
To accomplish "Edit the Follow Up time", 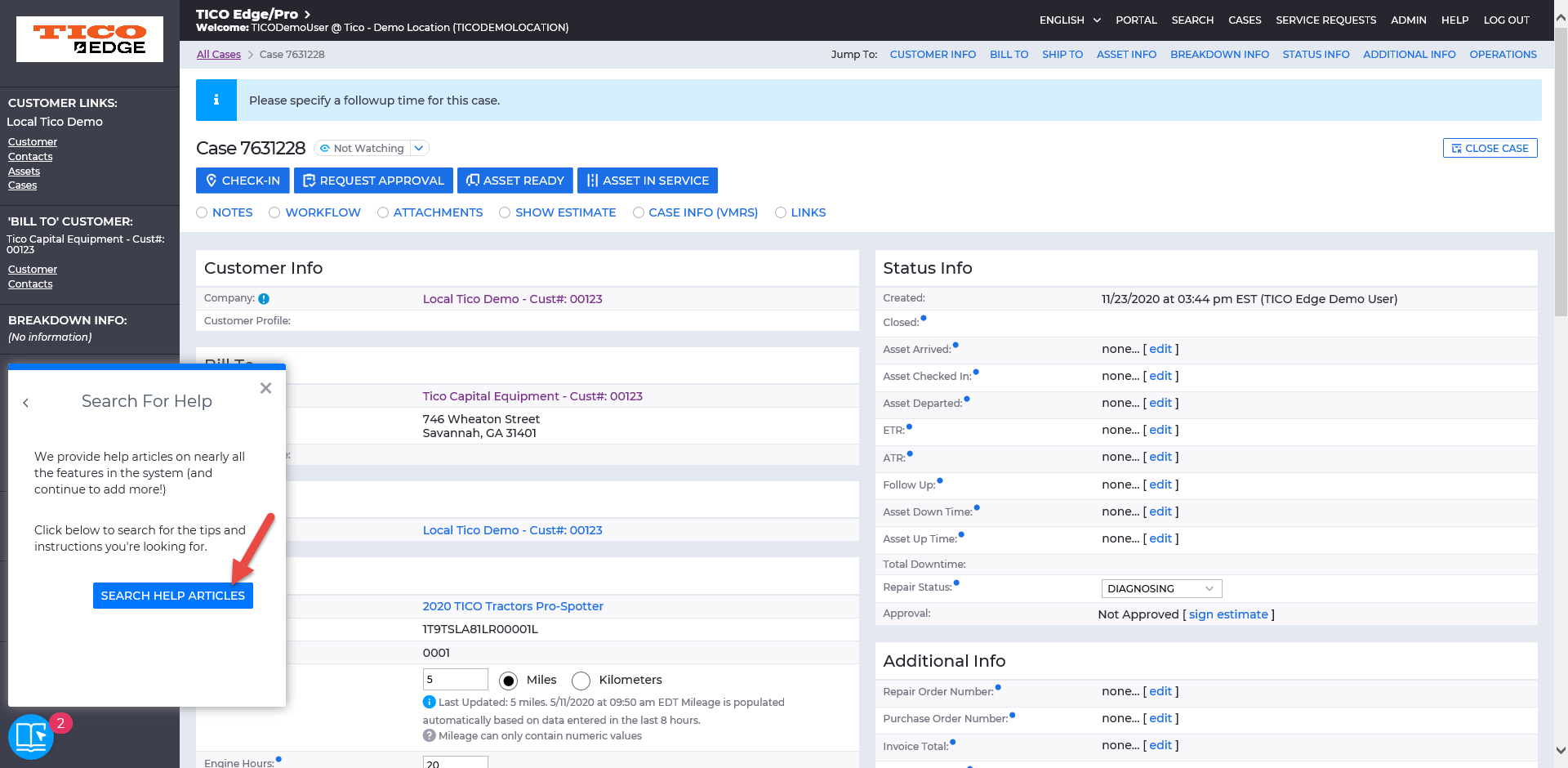I will click(x=1160, y=484).
